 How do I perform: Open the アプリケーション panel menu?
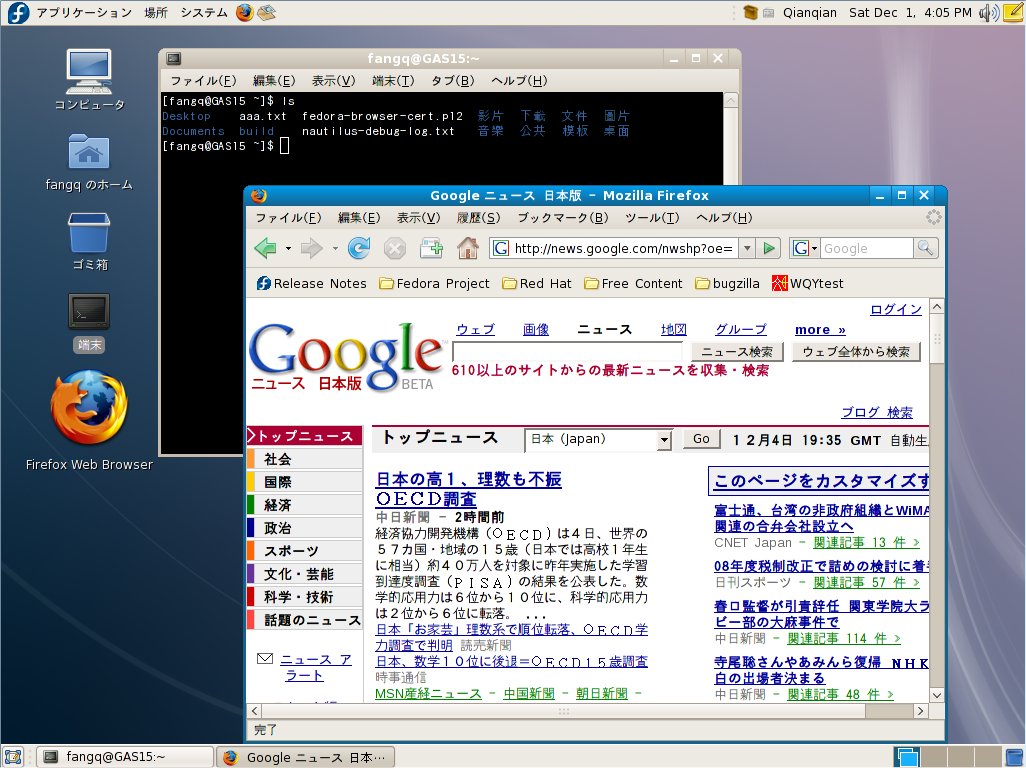coord(84,12)
